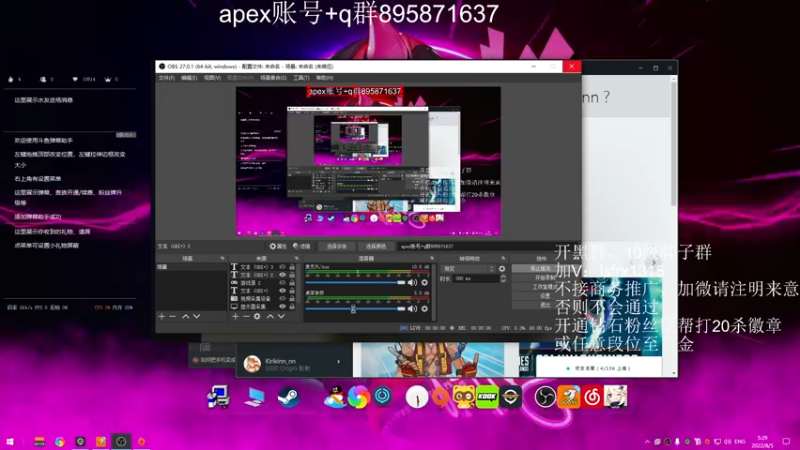Click 选择颜色 select color button
800x450 pixels.
pyautogui.click(x=376, y=246)
